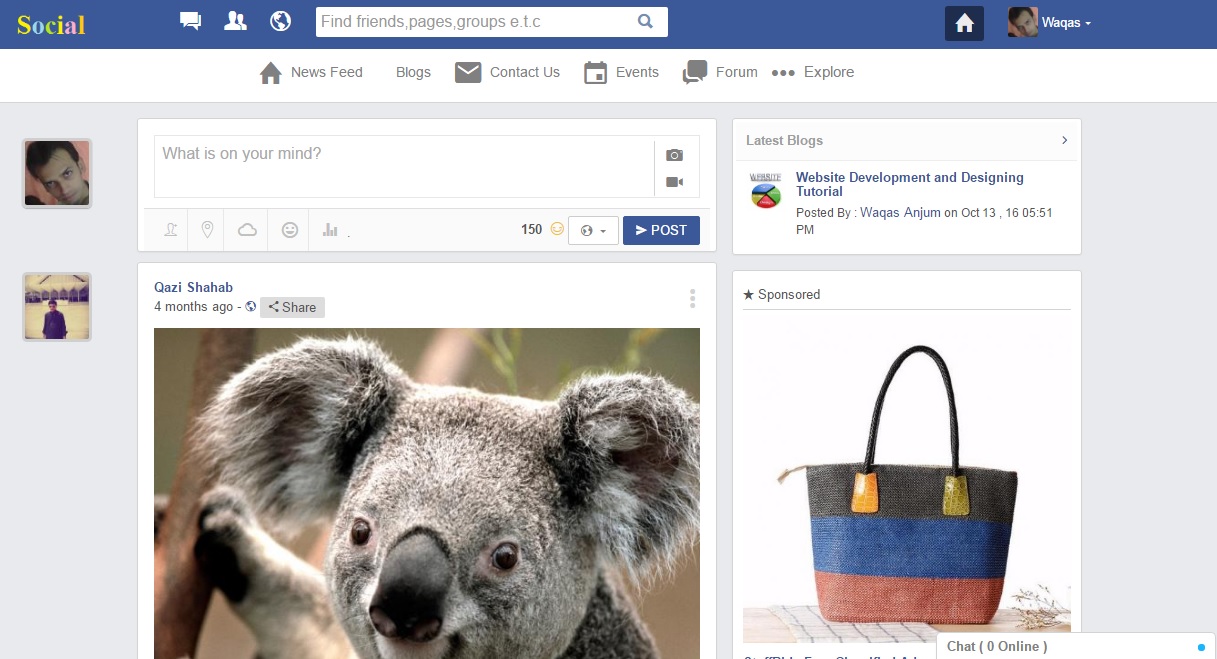Open the Website Development and Designing Tutorial blog

tap(910, 184)
